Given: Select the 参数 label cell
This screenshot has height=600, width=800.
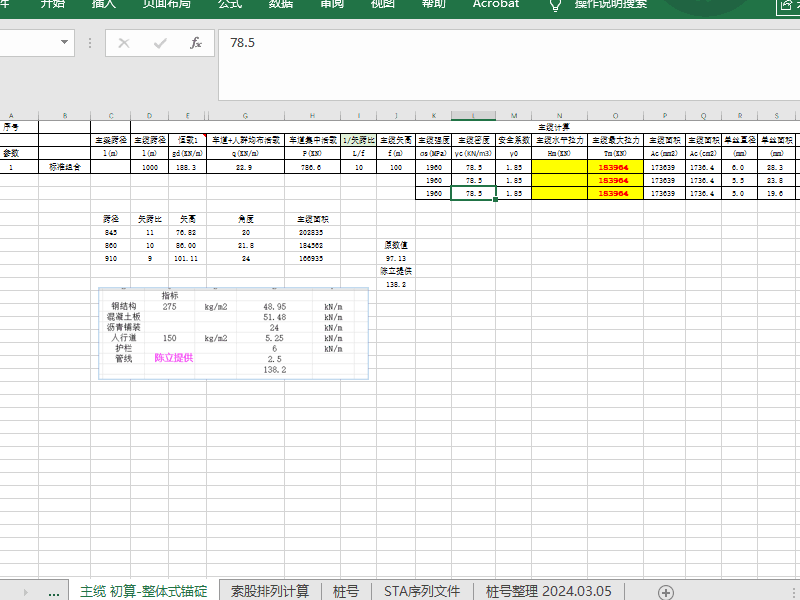Looking at the screenshot, I should pyautogui.click(x=19, y=153).
